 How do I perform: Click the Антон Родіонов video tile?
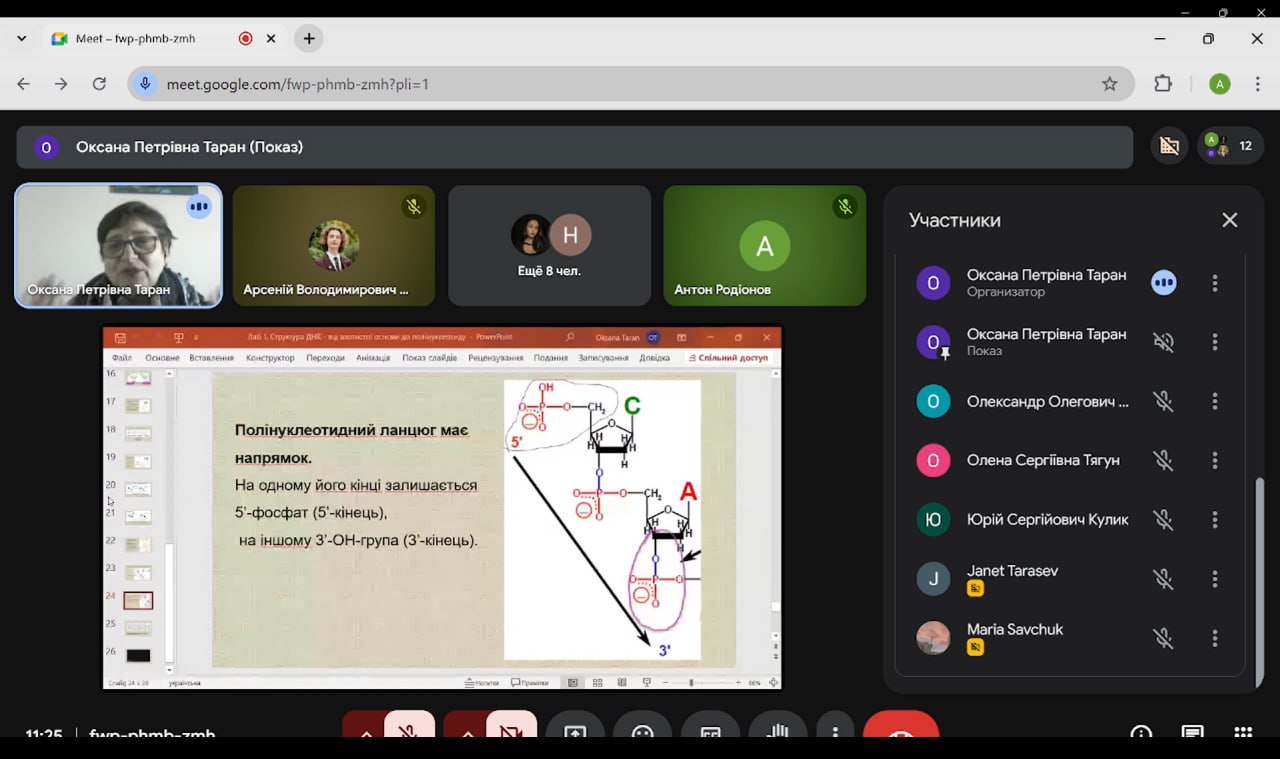[765, 246]
